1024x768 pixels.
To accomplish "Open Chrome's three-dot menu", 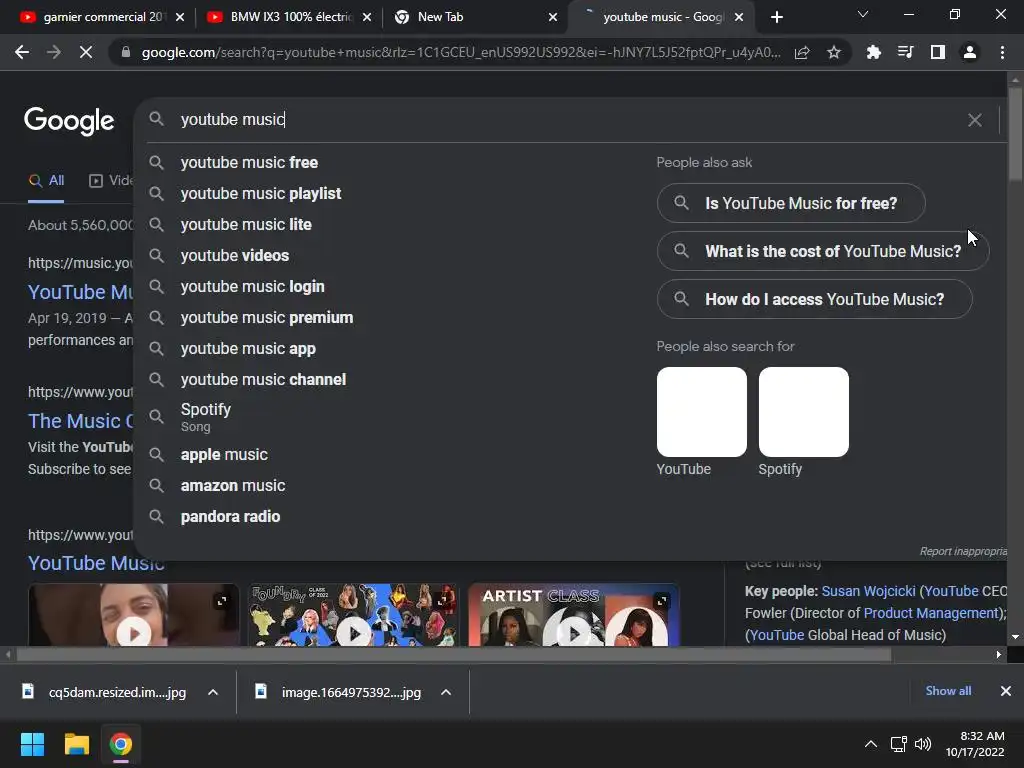I will [x=1002, y=52].
